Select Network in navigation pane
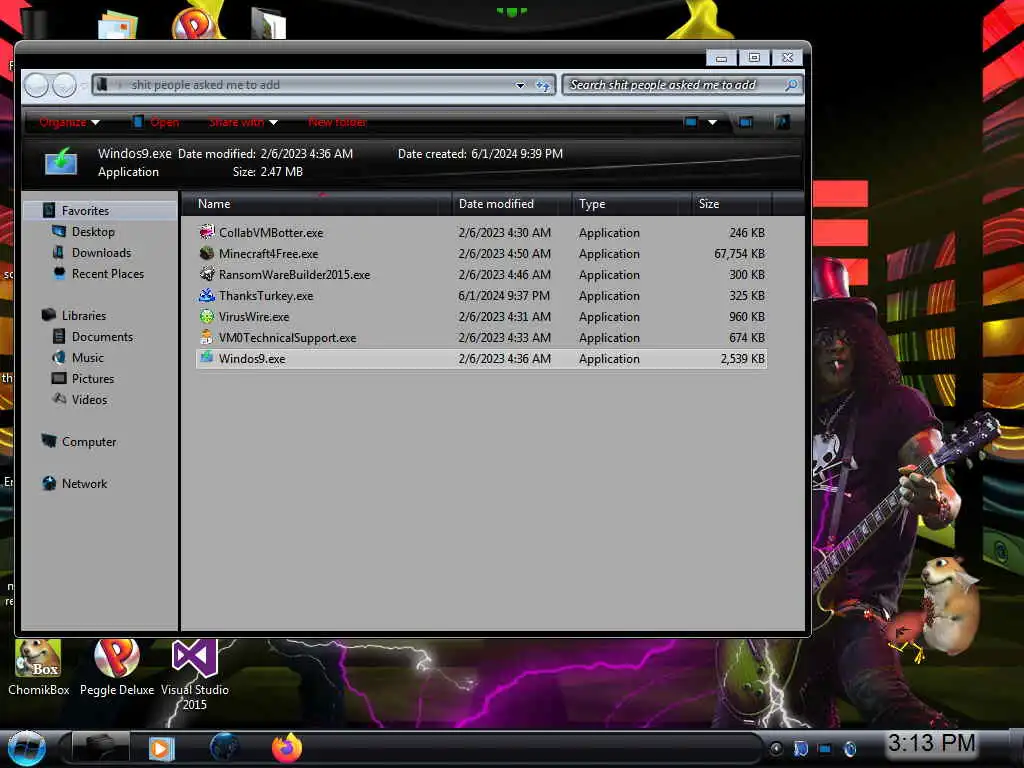The image size is (1024, 768). 84,483
